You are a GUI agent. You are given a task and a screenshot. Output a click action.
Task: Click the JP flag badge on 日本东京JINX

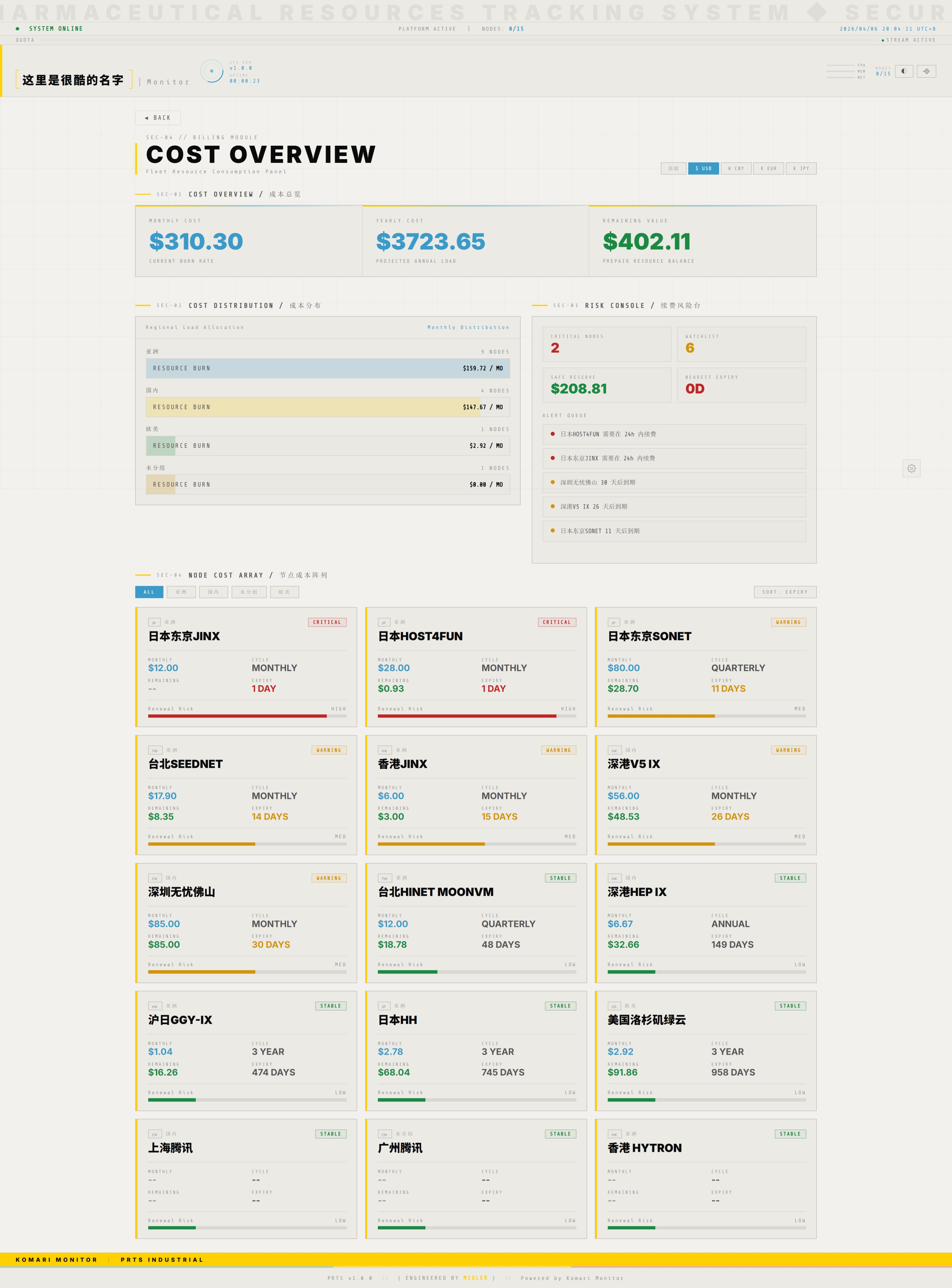[154, 623]
